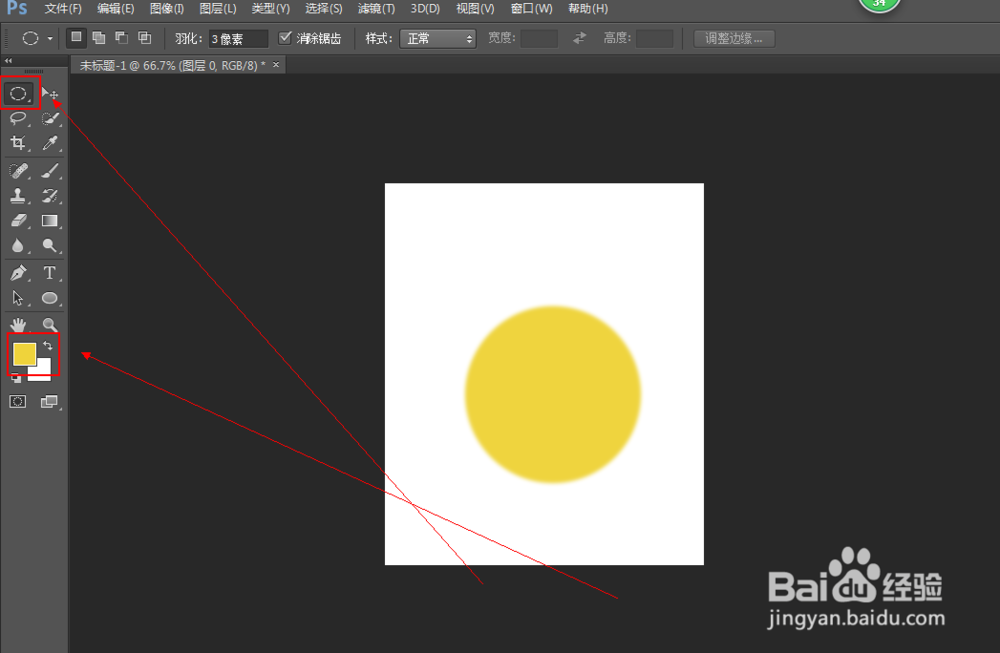Open the 视图(V) menu
The image size is (1000, 653).
475,9
